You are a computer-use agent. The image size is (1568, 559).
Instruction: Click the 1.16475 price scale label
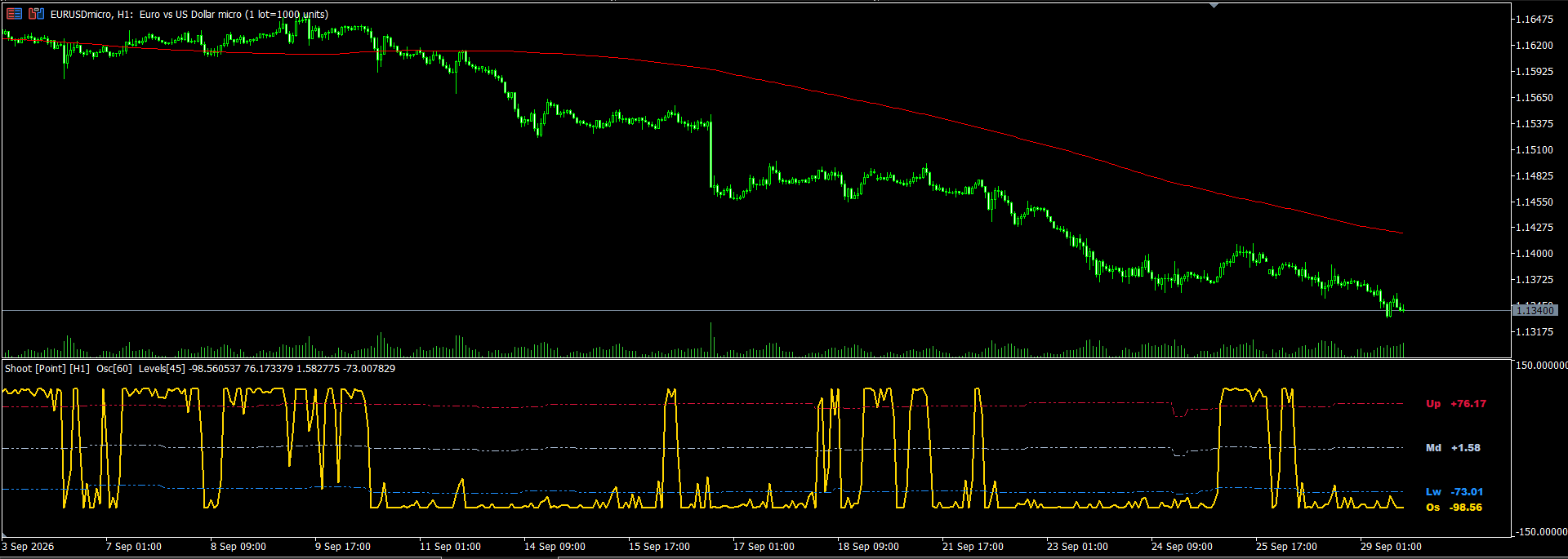tap(1535, 20)
